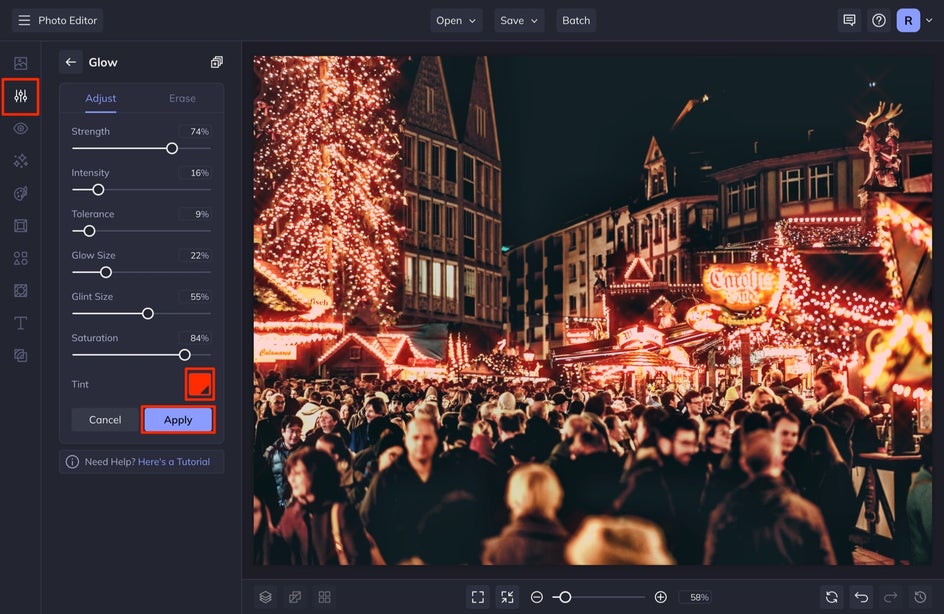Click the info icon beside Need Help
Viewport: 944px width, 614px height.
click(72, 462)
